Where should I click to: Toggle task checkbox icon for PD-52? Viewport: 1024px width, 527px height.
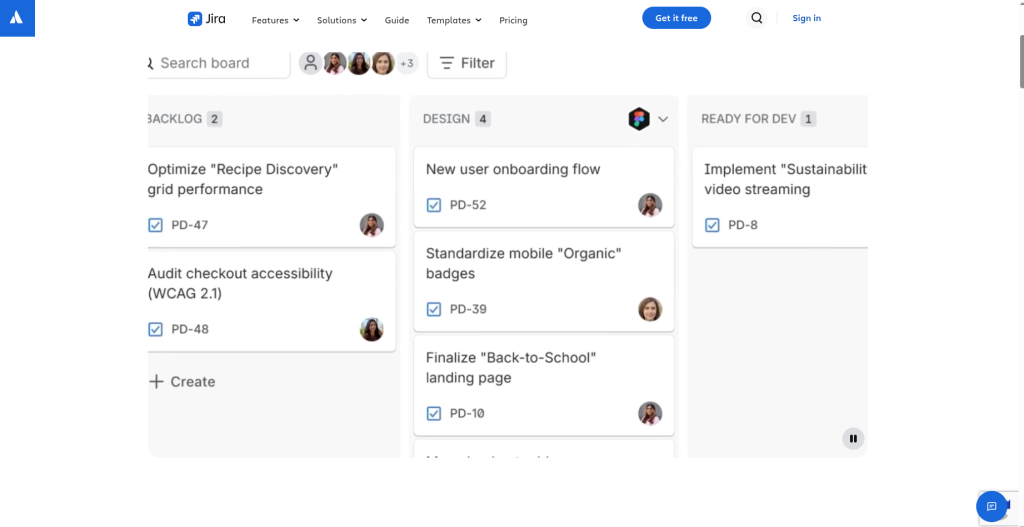[x=434, y=205]
